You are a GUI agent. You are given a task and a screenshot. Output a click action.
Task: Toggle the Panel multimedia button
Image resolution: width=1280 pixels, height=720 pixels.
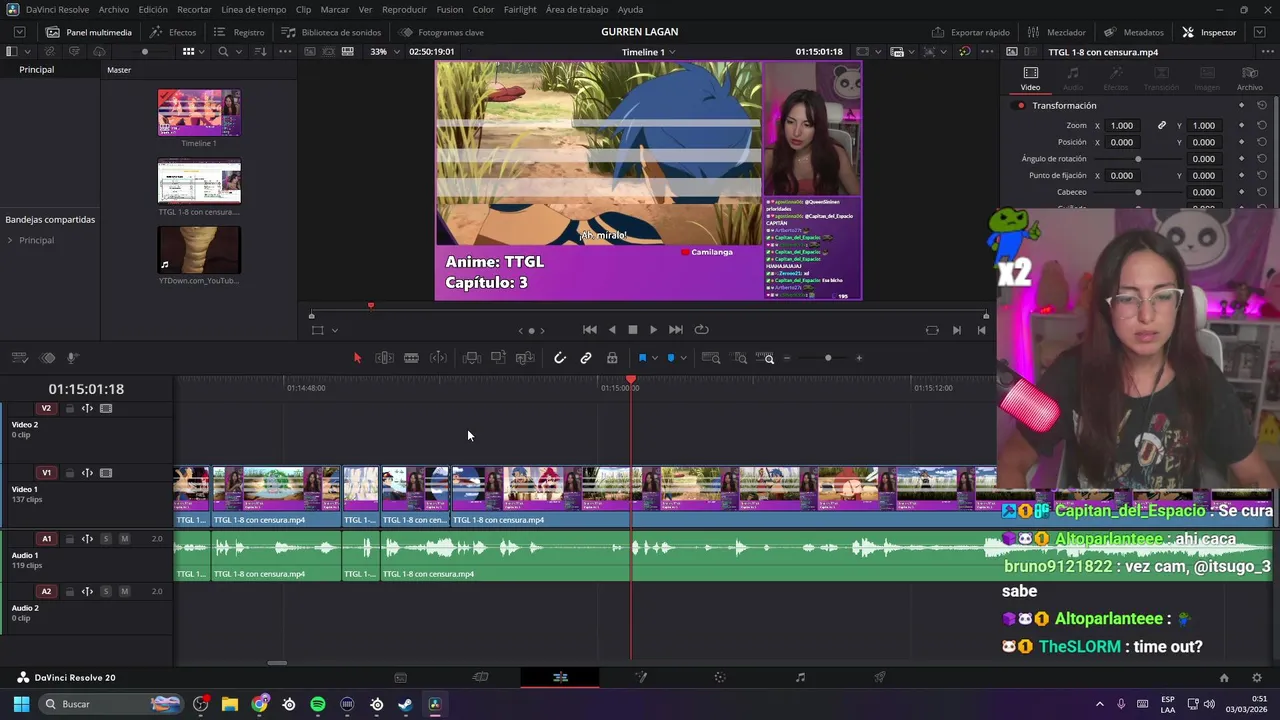point(89,32)
